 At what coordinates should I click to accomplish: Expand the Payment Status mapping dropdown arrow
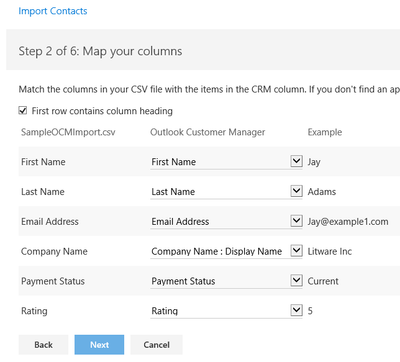296,280
